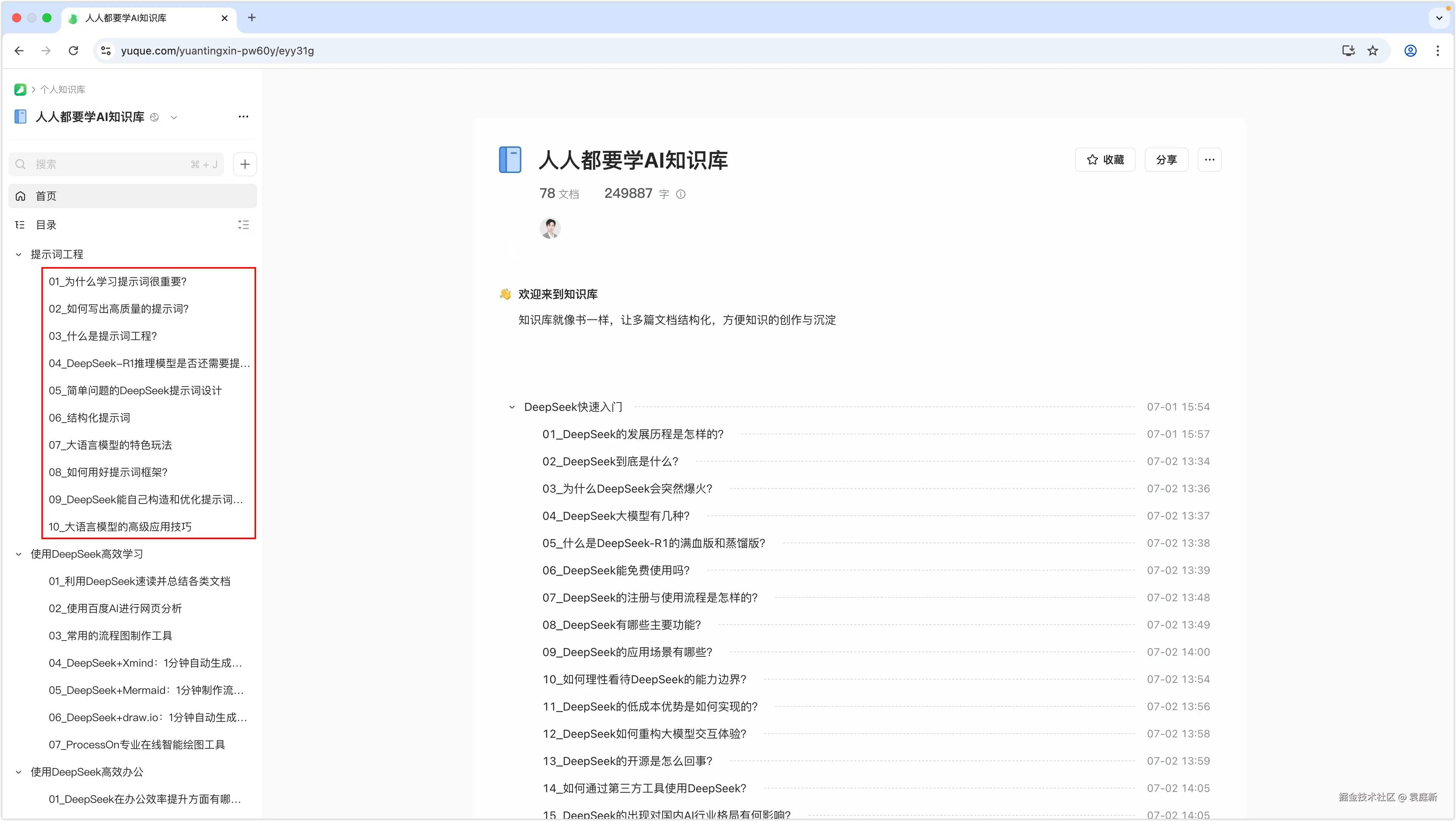Image resolution: width=1456 pixels, height=821 pixels.
Task: Open sidebar more options ellipsis
Action: [x=244, y=117]
